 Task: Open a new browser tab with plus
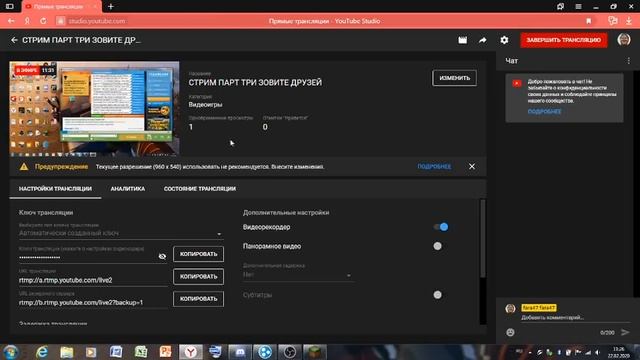point(111,7)
